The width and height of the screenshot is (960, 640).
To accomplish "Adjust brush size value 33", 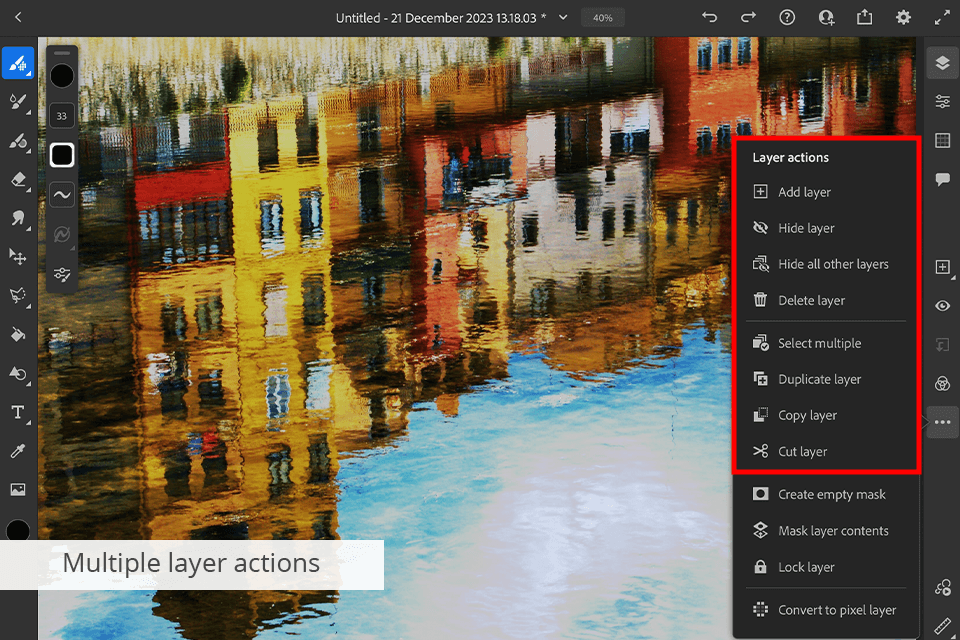I will tap(62, 116).
